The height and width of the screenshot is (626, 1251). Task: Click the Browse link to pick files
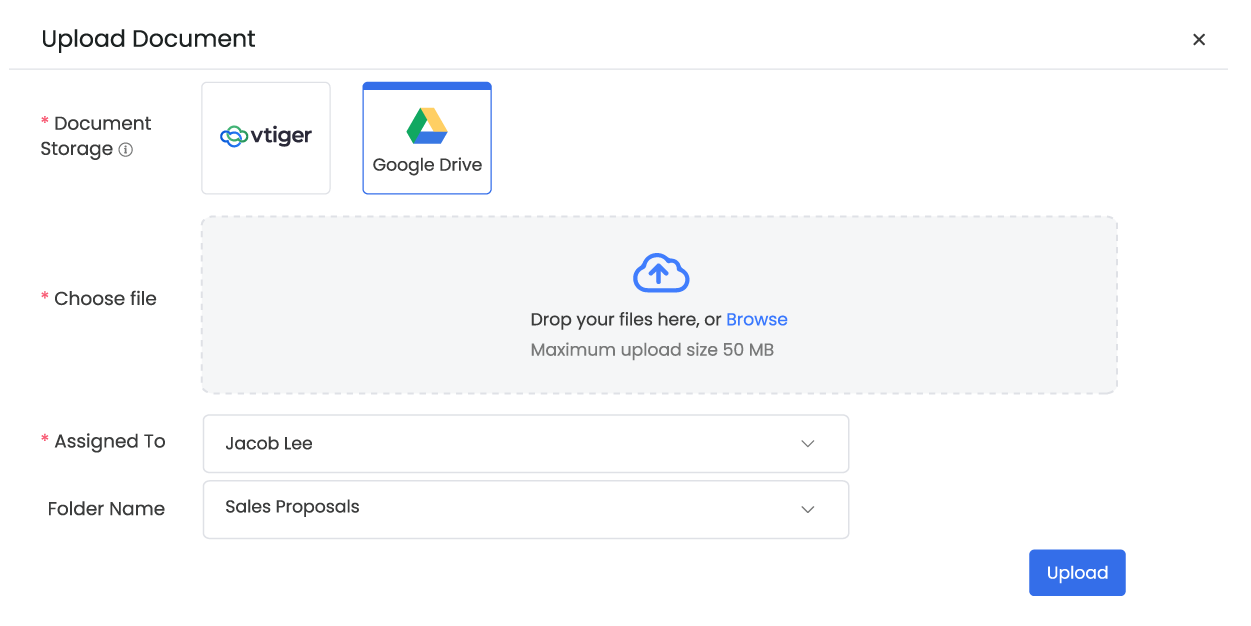[x=756, y=320]
